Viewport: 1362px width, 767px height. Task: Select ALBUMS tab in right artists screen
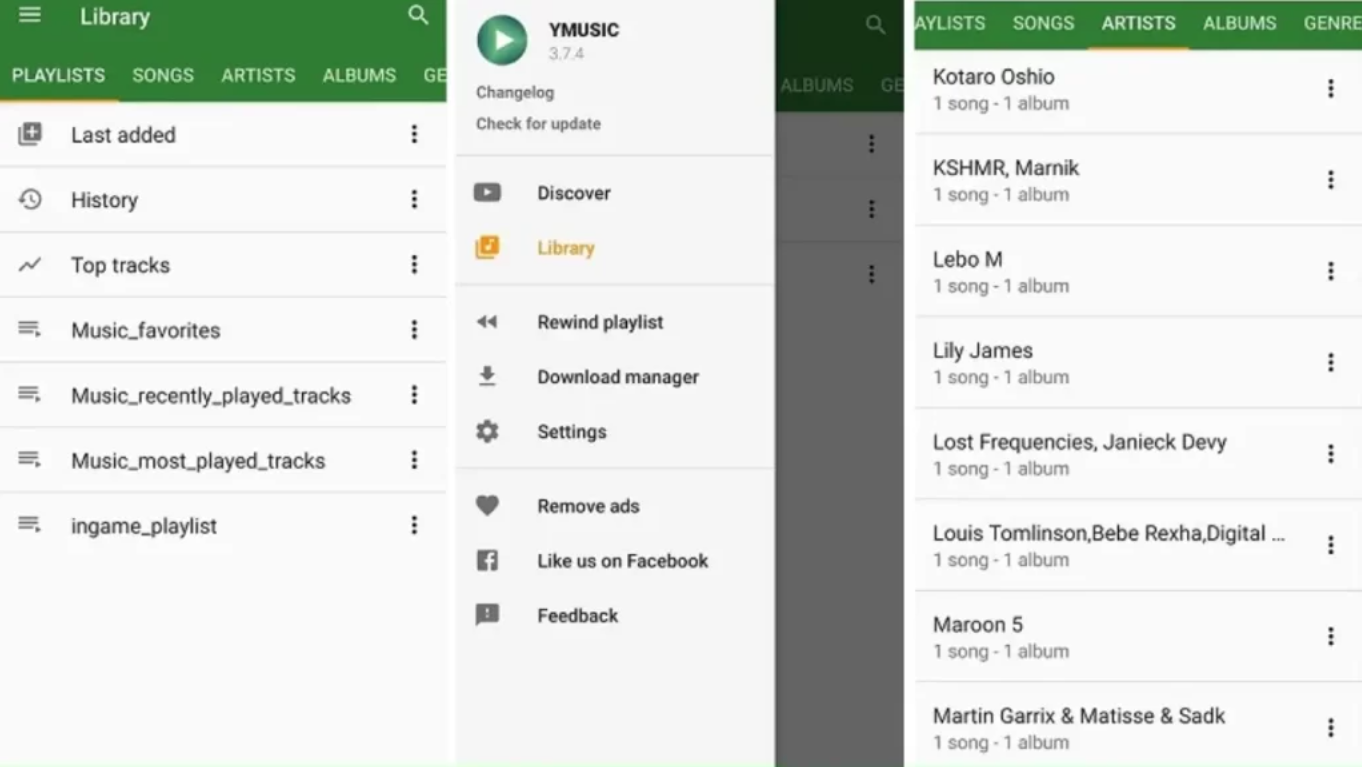coord(1240,23)
